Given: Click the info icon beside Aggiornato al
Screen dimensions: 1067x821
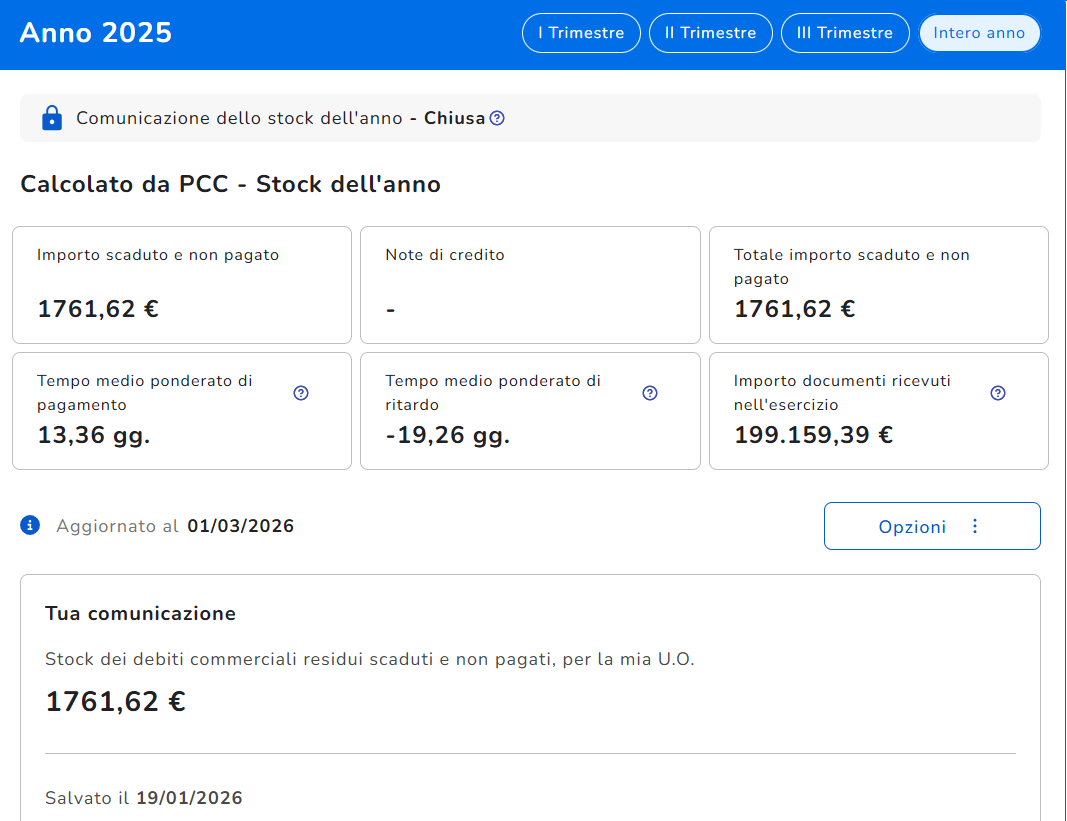Looking at the screenshot, I should click(30, 525).
